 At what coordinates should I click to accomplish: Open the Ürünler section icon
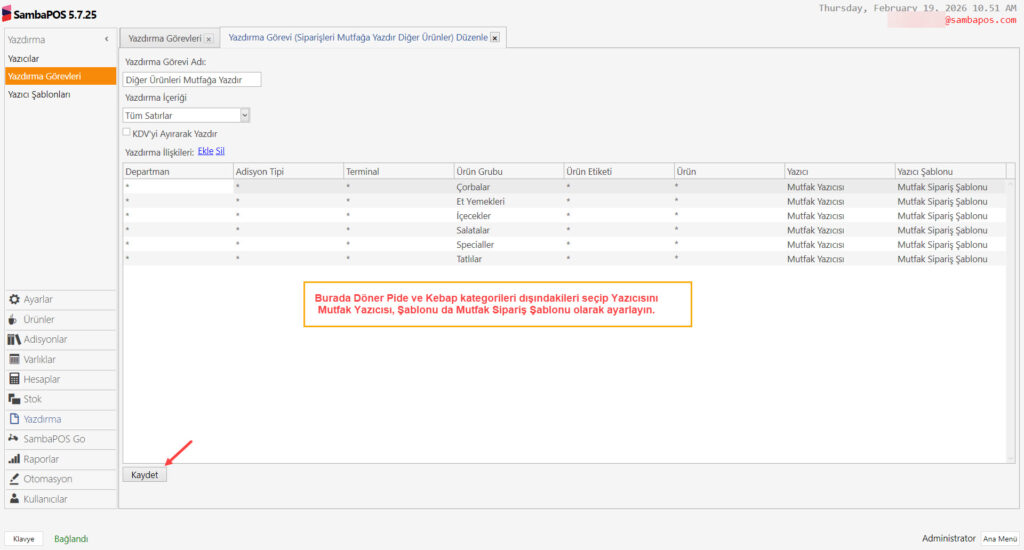tap(15, 319)
